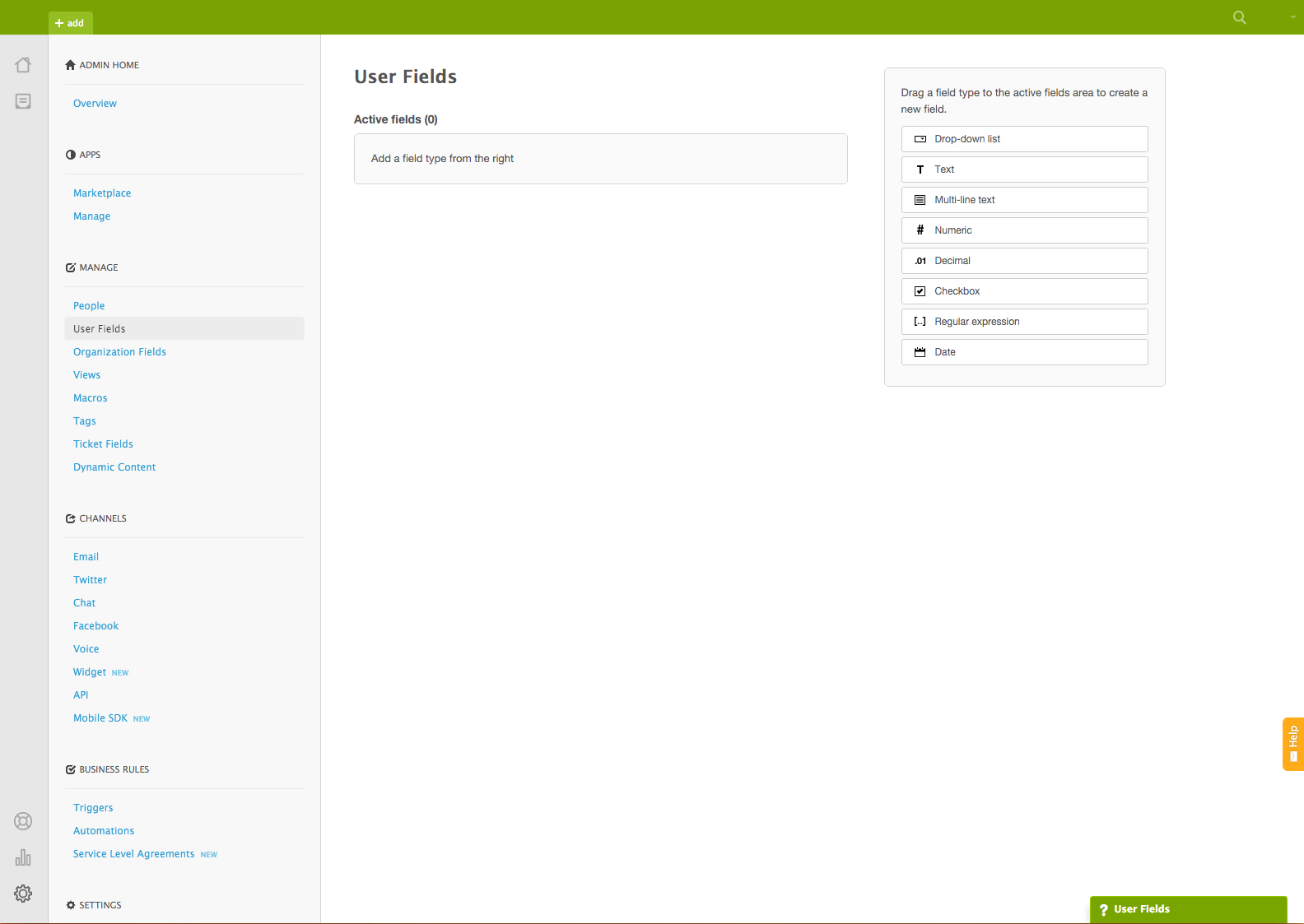Open Organization Fields
The width and height of the screenshot is (1304, 924).
119,352
